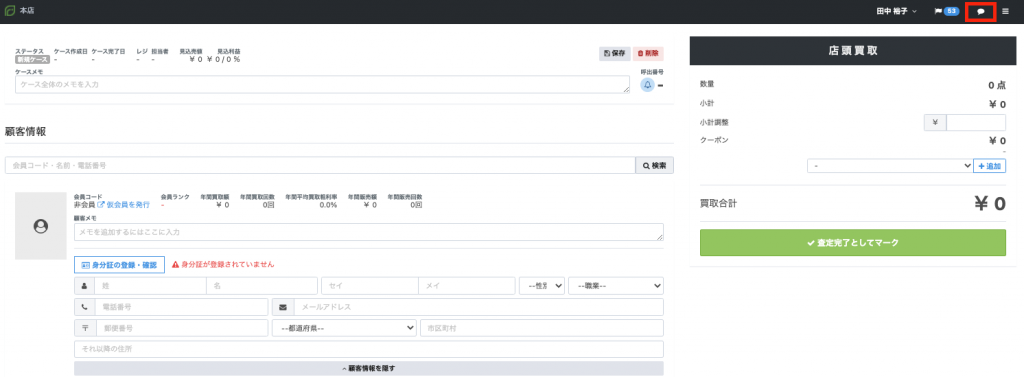Click the 査定完了としてマーク green button
Image resolution: width=1024 pixels, height=377 pixels.
(853, 242)
